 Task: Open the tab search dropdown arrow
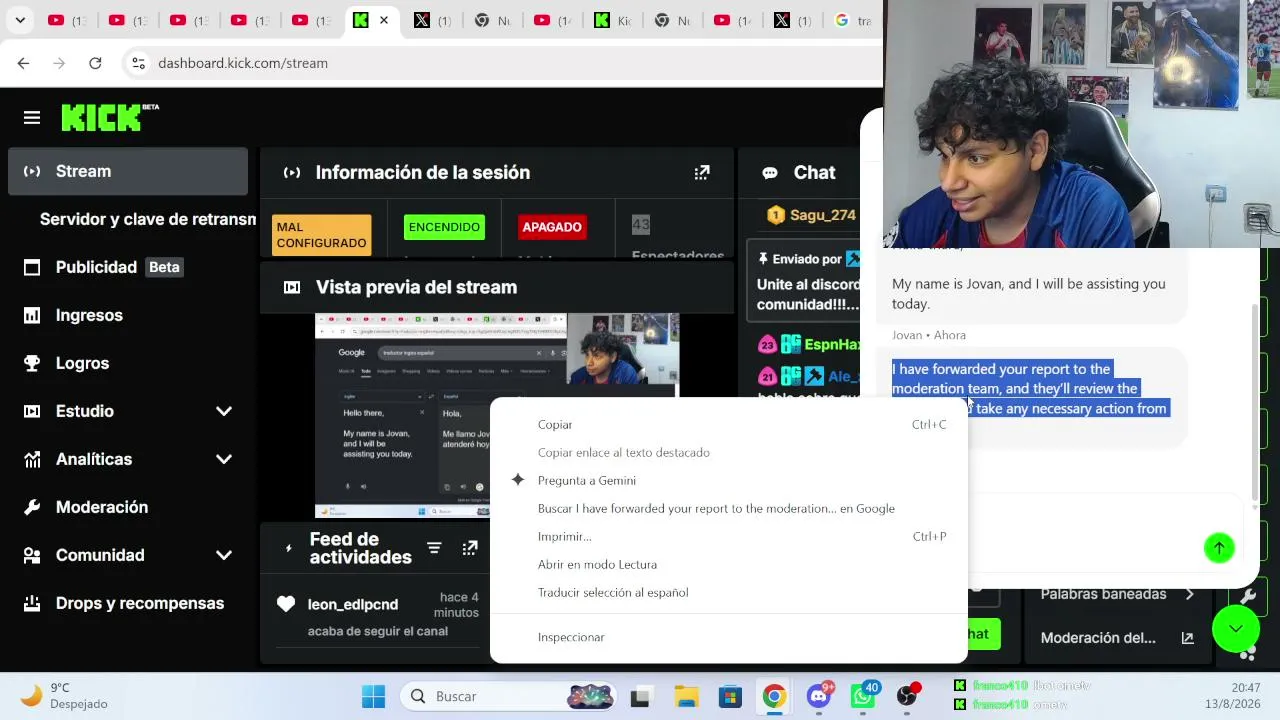click(x=20, y=20)
